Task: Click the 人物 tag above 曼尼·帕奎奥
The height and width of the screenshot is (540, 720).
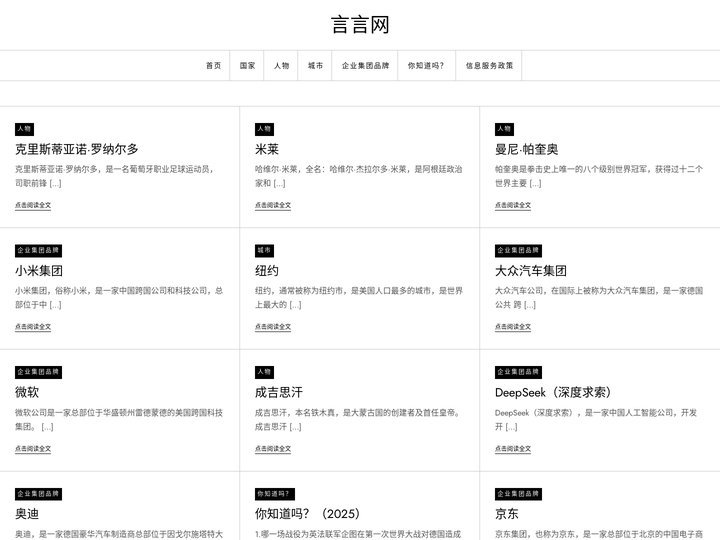Action: coord(505,129)
